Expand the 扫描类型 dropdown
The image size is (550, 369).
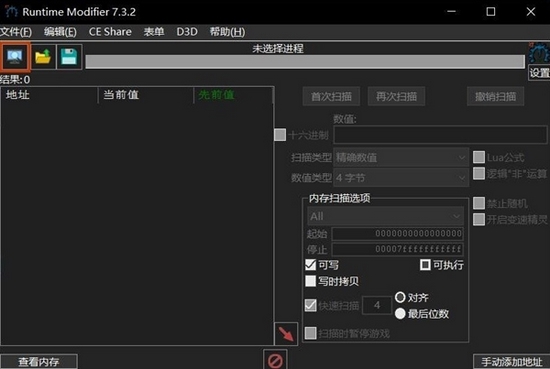click(401, 157)
